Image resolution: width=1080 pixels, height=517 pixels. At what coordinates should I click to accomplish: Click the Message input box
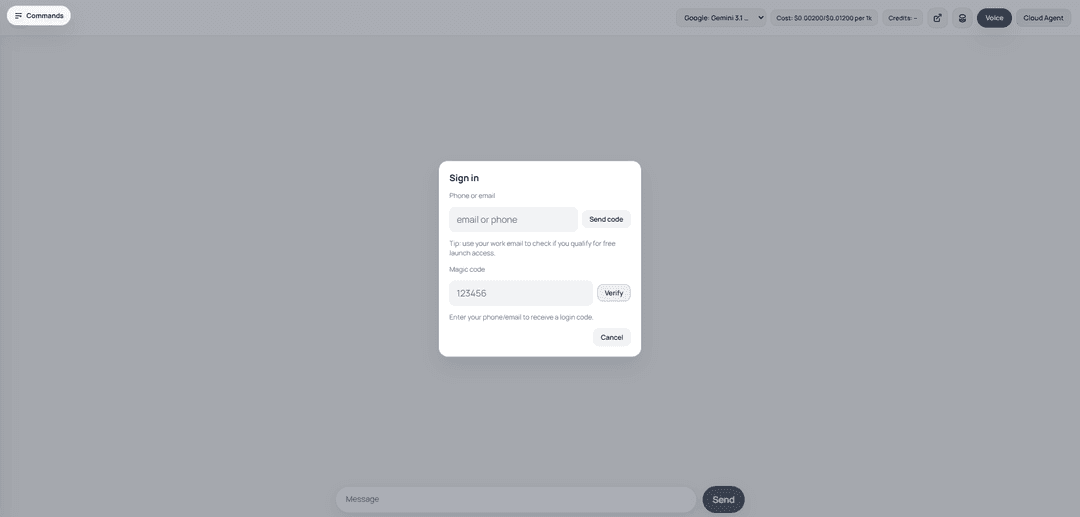(515, 499)
